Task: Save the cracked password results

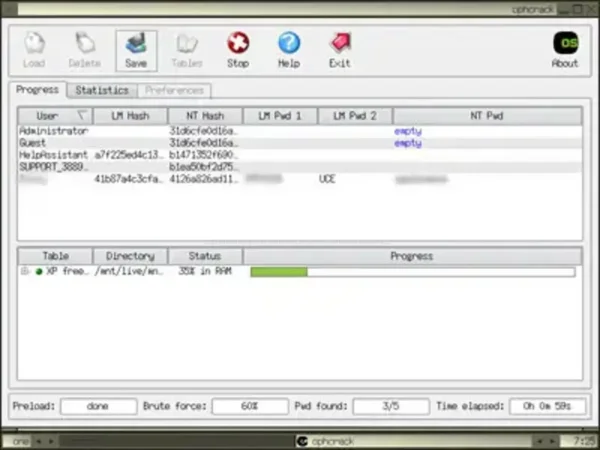Action: 136,51
